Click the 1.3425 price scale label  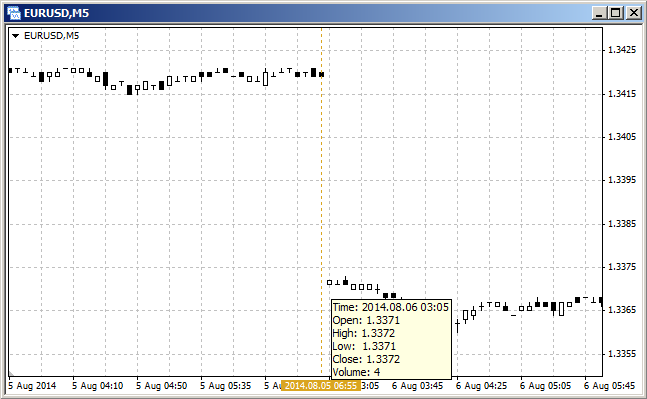pos(622,50)
